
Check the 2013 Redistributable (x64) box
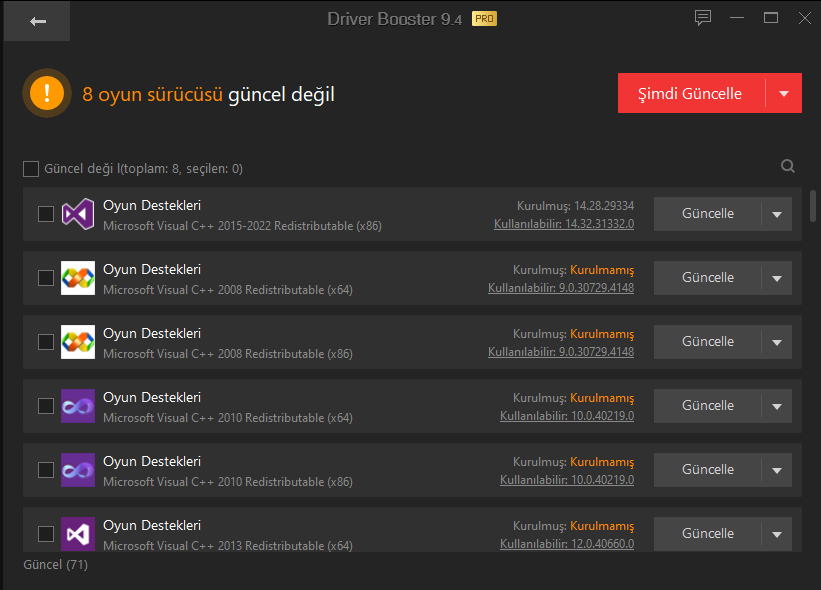46,533
